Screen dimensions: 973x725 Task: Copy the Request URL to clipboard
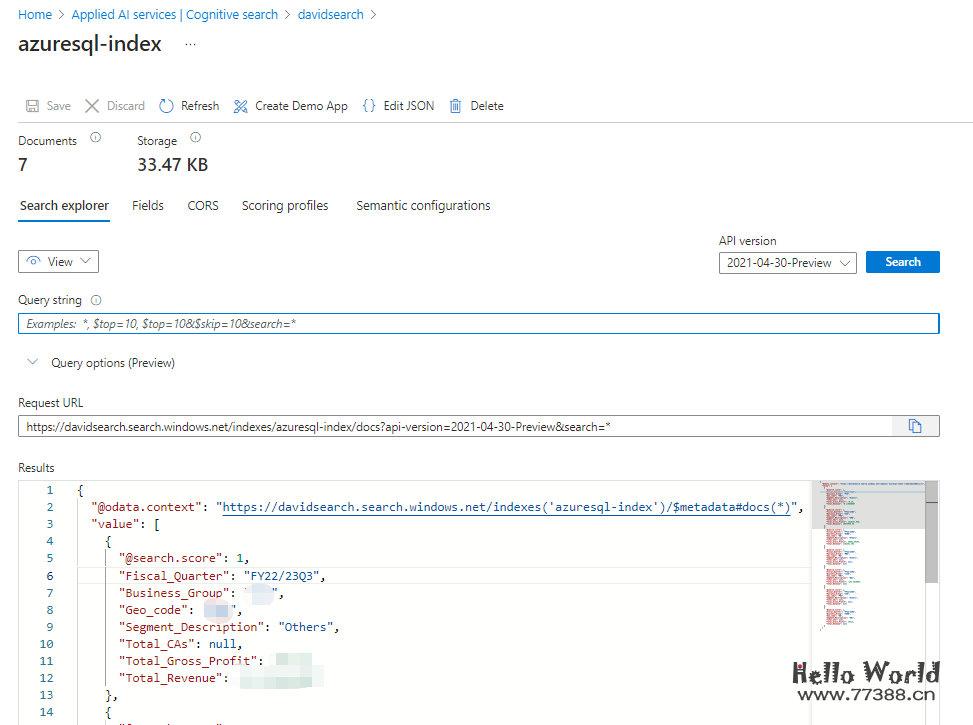pyautogui.click(x=914, y=426)
